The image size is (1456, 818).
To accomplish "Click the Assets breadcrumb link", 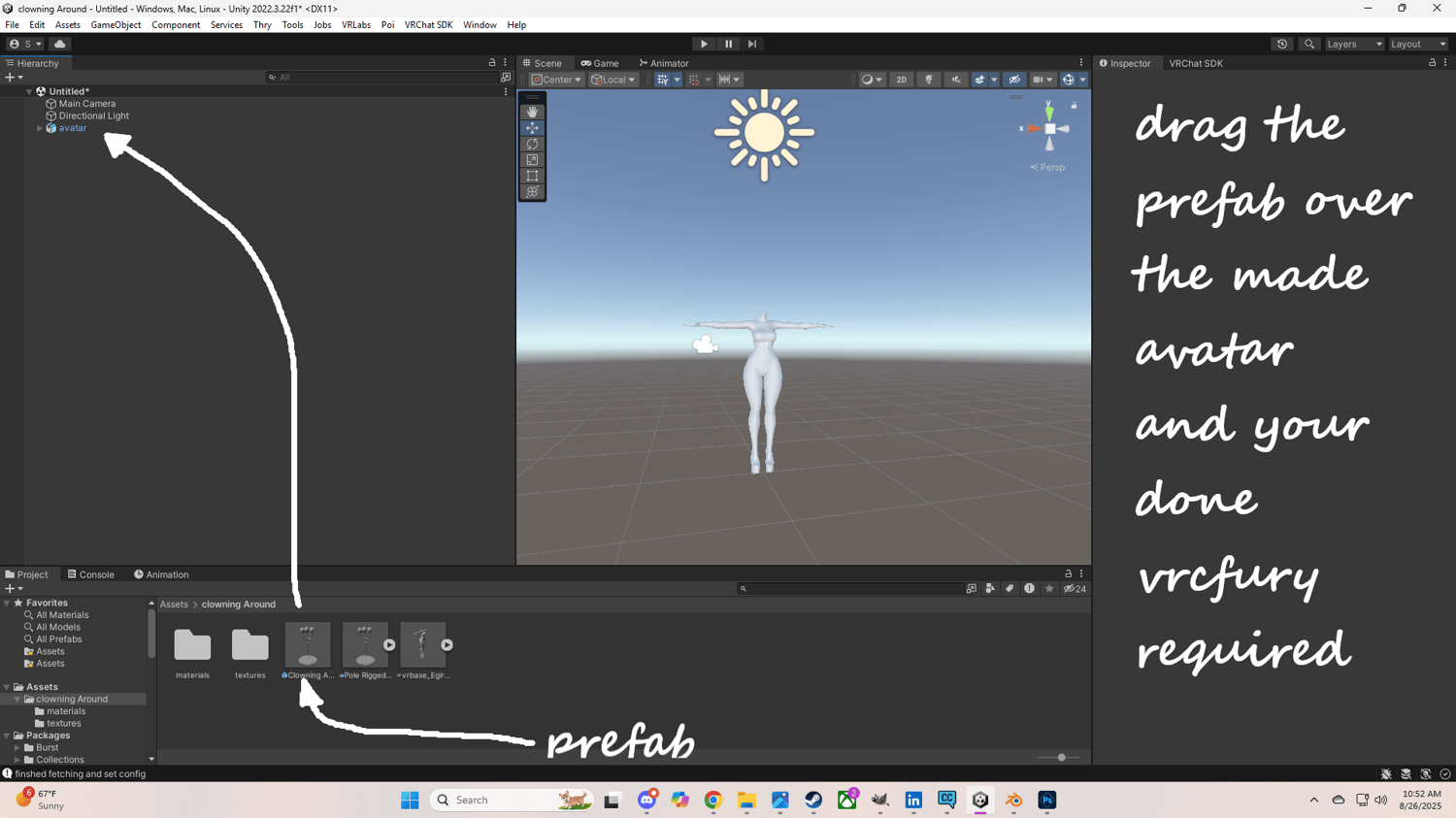I will point(174,605).
